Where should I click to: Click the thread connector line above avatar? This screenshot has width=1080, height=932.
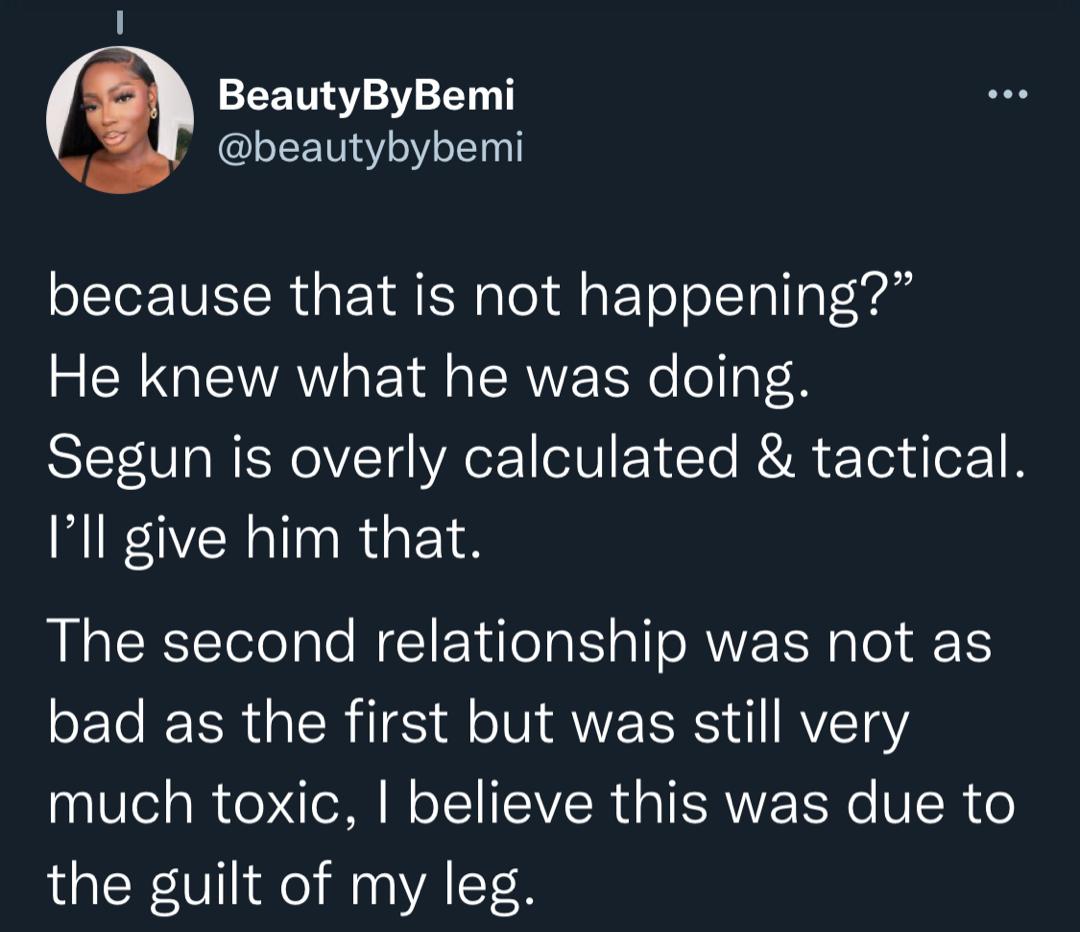tap(119, 20)
